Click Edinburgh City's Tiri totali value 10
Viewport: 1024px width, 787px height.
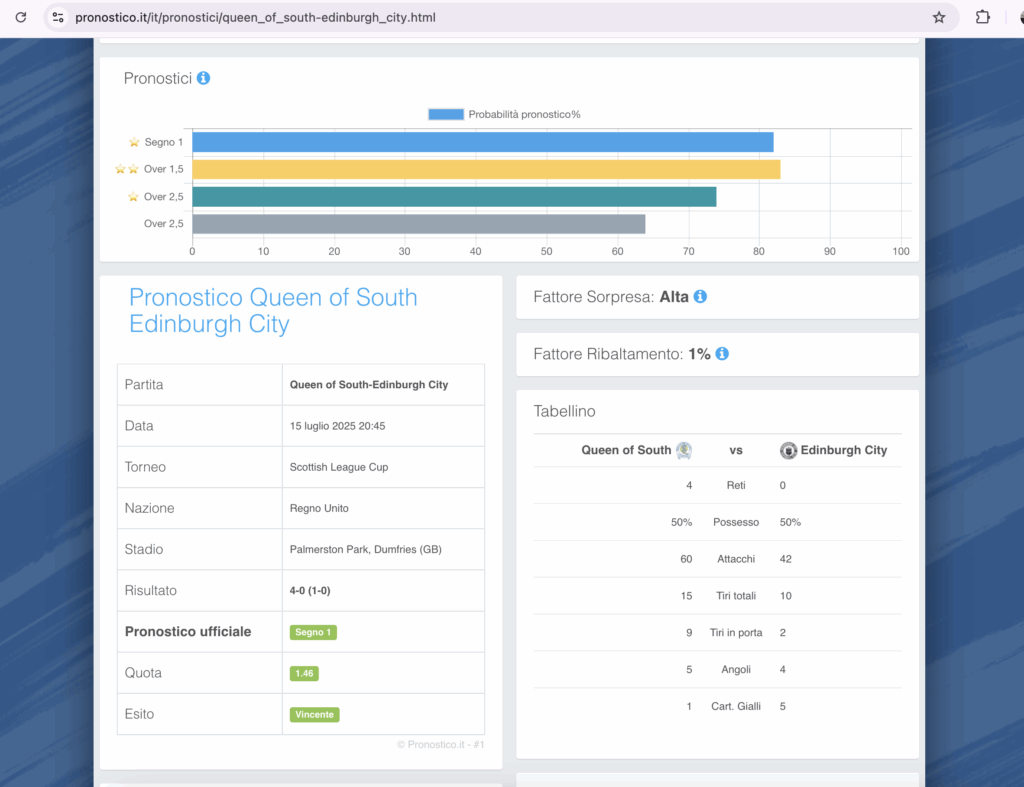coord(786,596)
